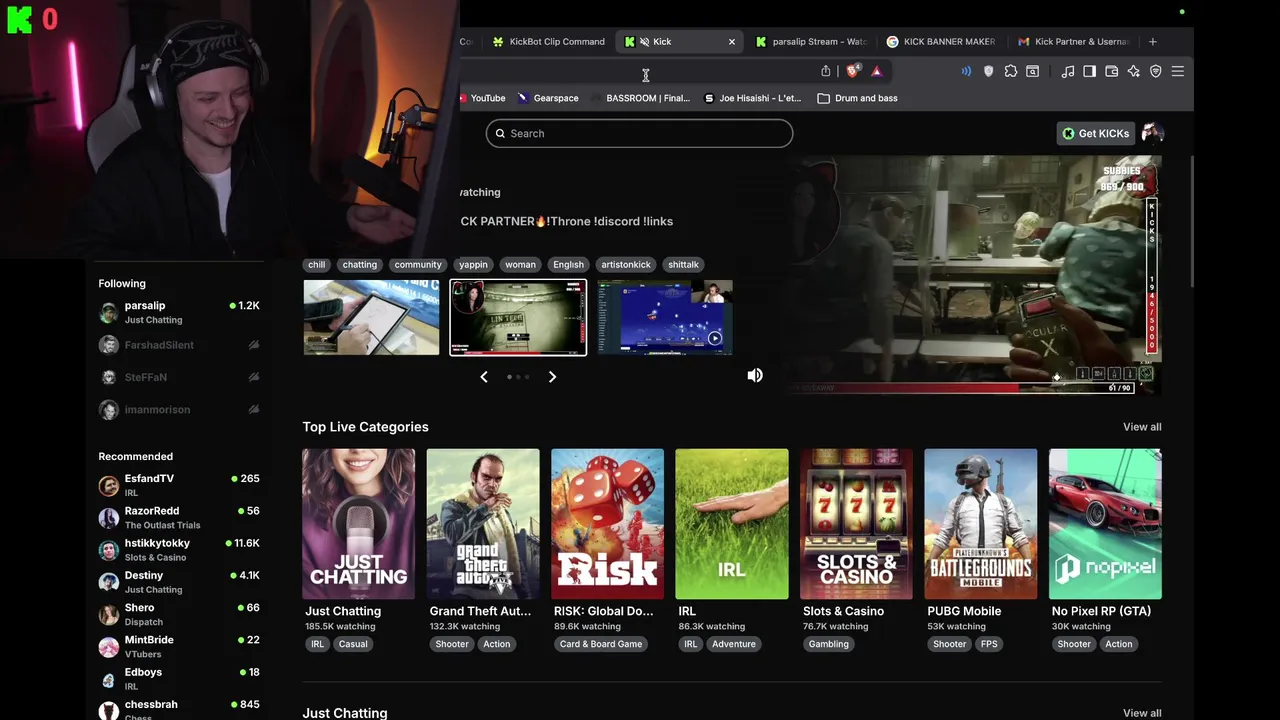Open Slots & Casino category card
This screenshot has height=720, width=1280.
point(856,524)
